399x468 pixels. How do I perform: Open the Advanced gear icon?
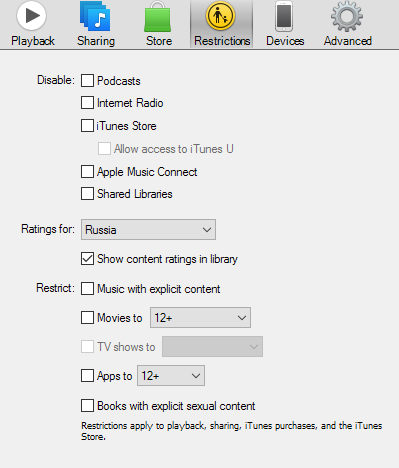coord(347,16)
